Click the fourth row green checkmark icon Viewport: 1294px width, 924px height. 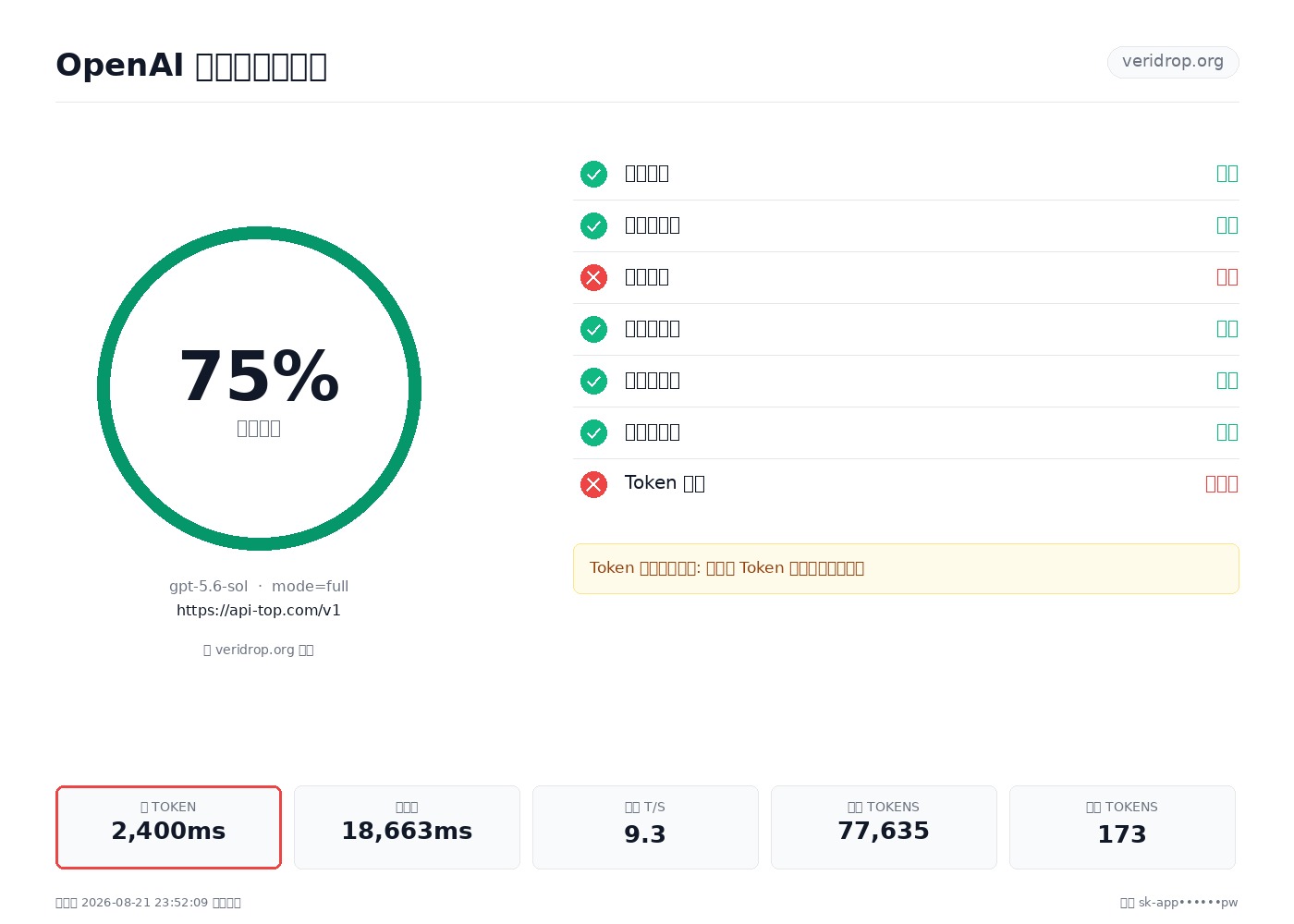pyautogui.click(x=593, y=329)
